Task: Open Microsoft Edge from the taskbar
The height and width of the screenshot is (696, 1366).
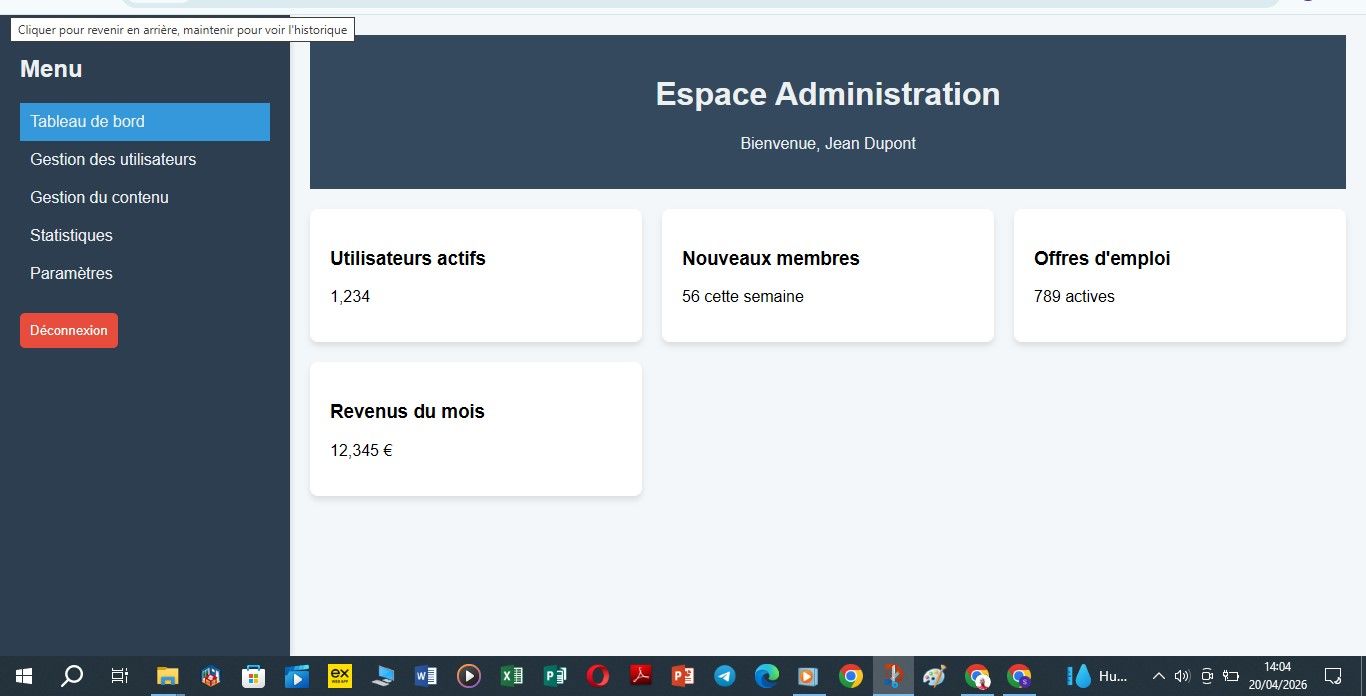Action: (x=767, y=676)
